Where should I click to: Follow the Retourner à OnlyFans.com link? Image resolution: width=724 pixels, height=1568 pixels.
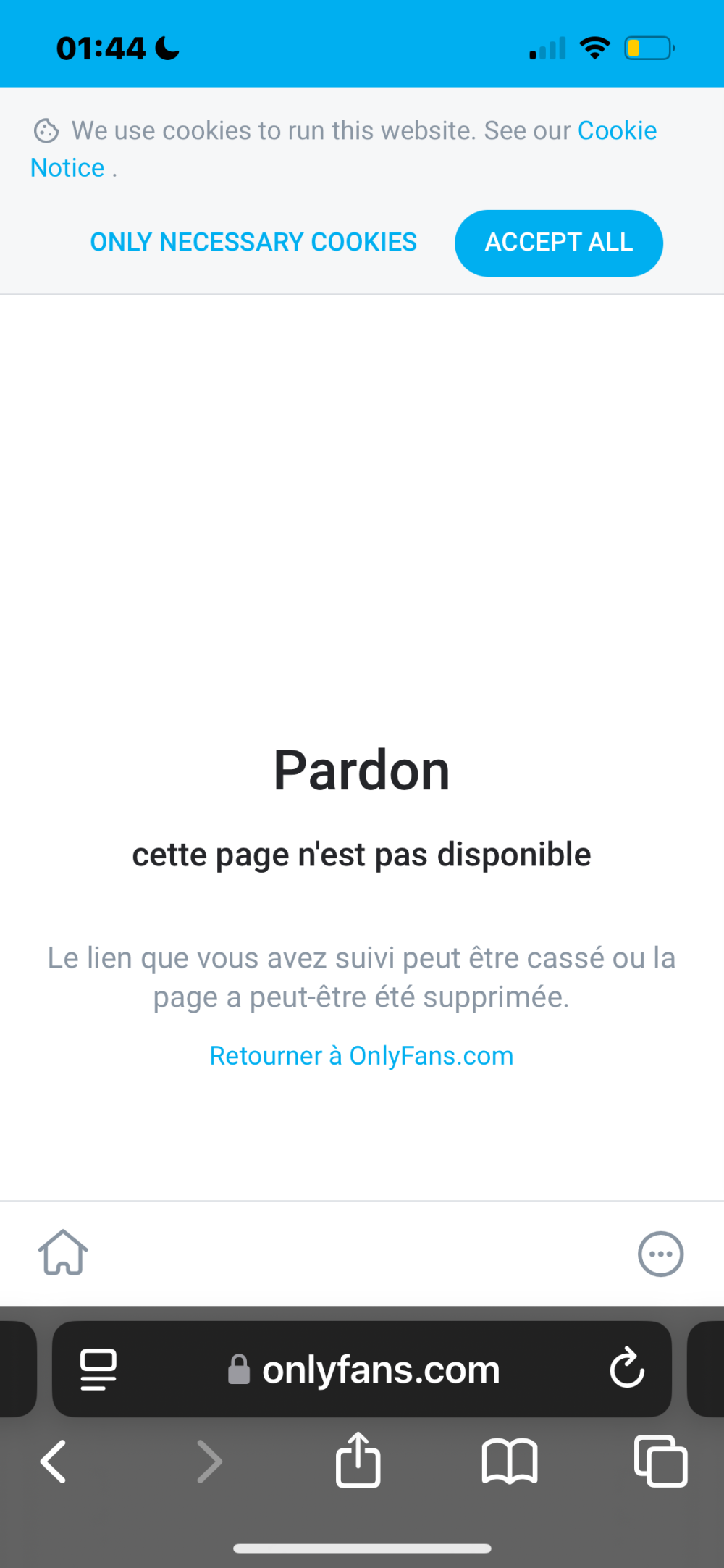(361, 1056)
